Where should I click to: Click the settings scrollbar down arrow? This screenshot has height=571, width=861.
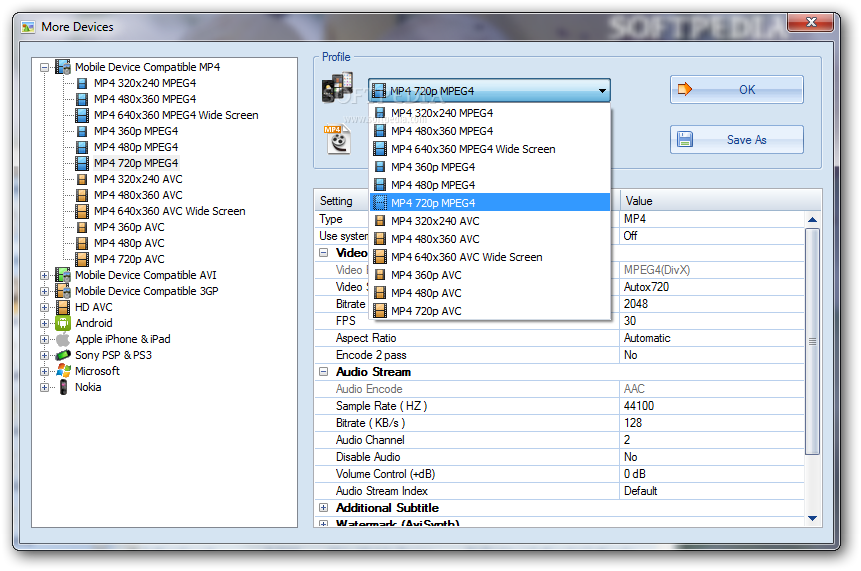pos(813,518)
